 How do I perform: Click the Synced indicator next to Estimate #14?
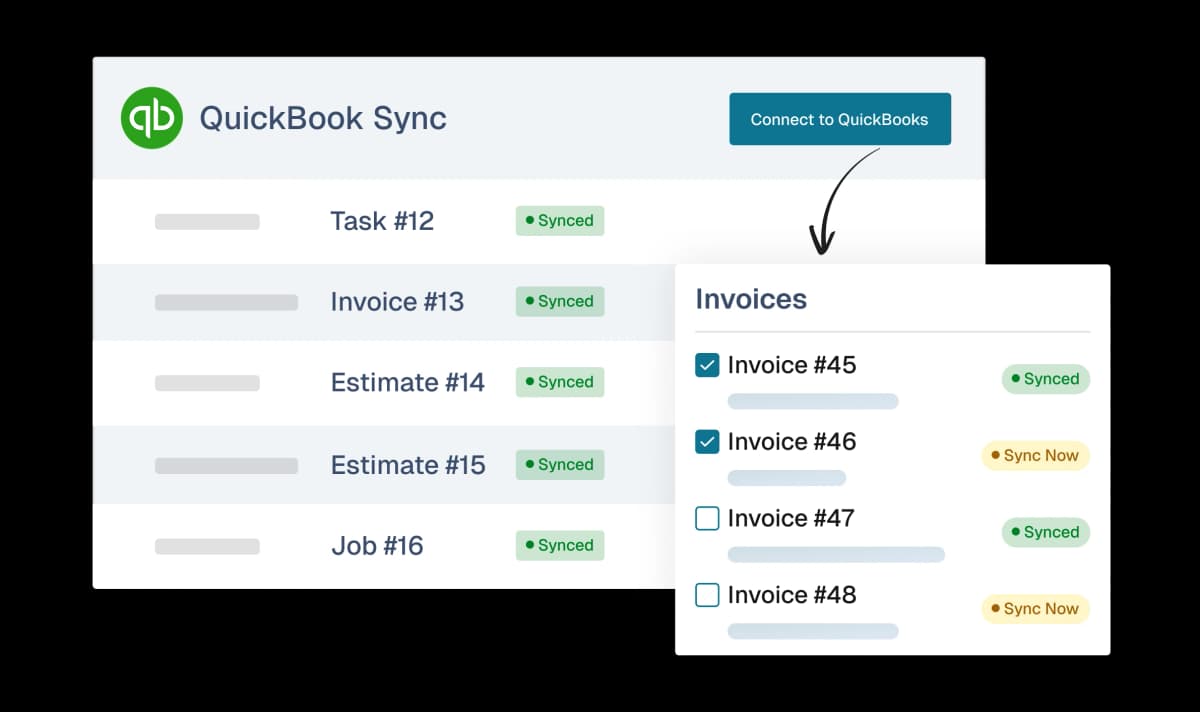559,382
